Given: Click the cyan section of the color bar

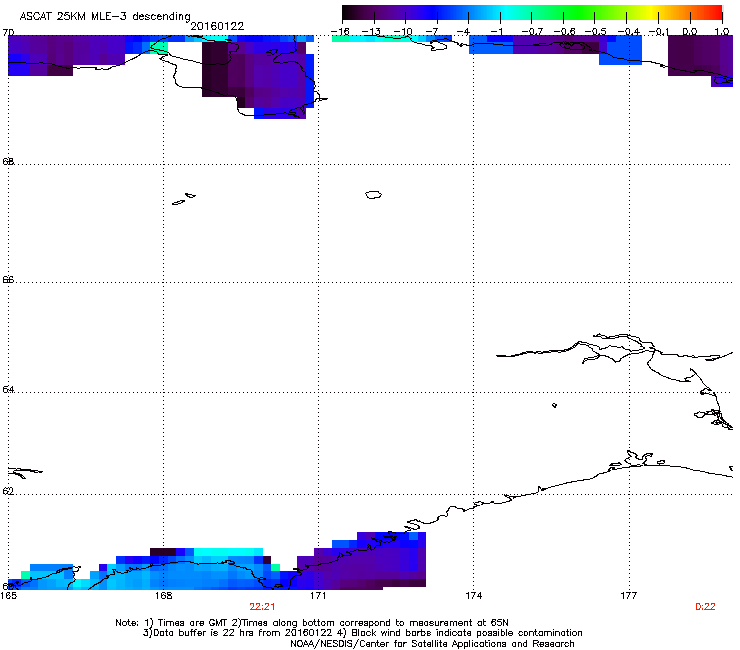Looking at the screenshot, I should pos(505,13).
